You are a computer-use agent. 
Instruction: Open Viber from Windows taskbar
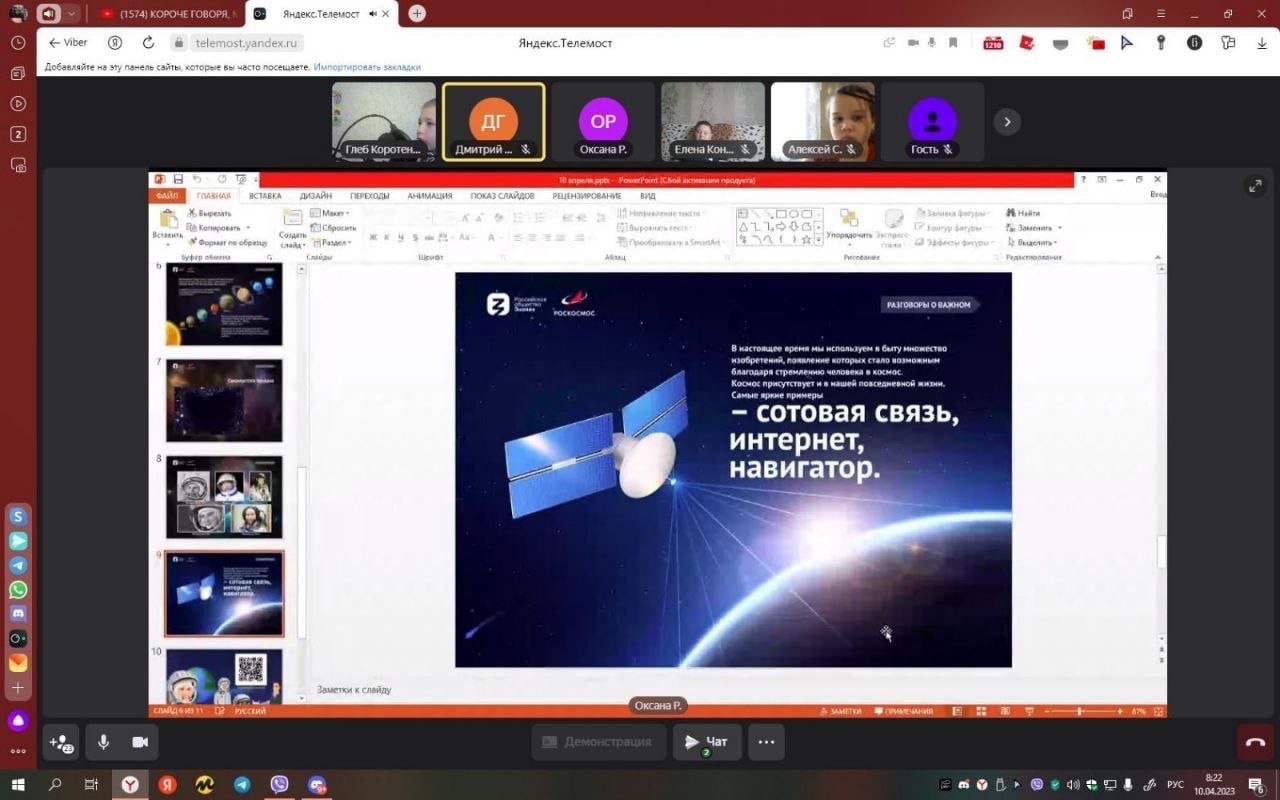click(x=279, y=785)
